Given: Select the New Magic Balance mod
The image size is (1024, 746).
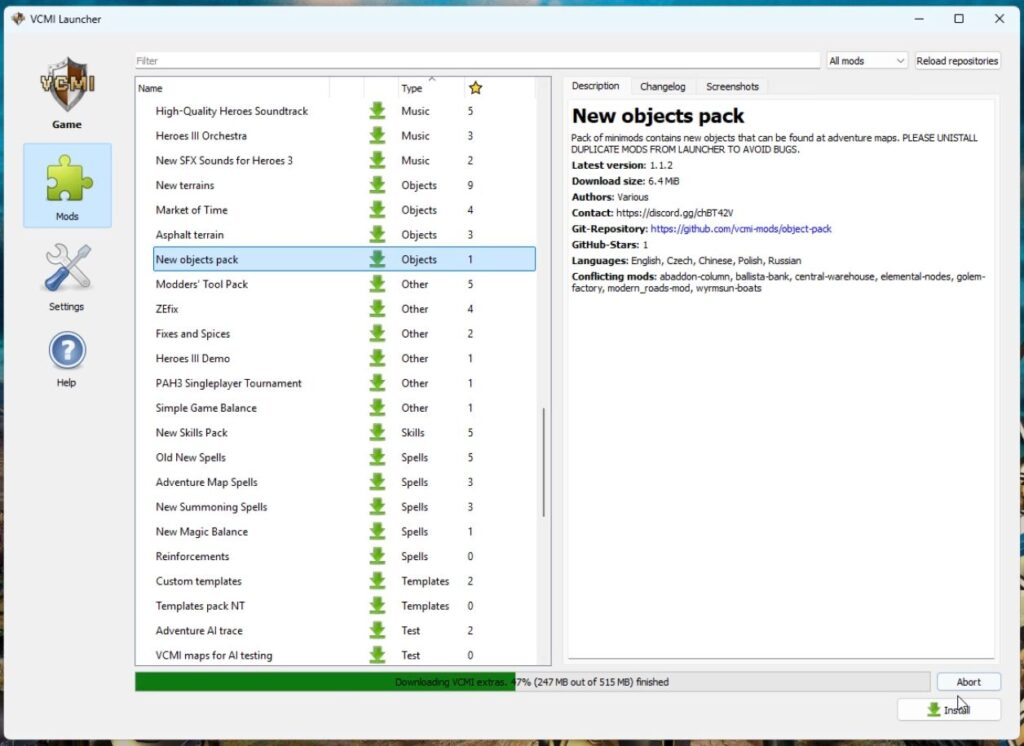Looking at the screenshot, I should coord(344,532).
